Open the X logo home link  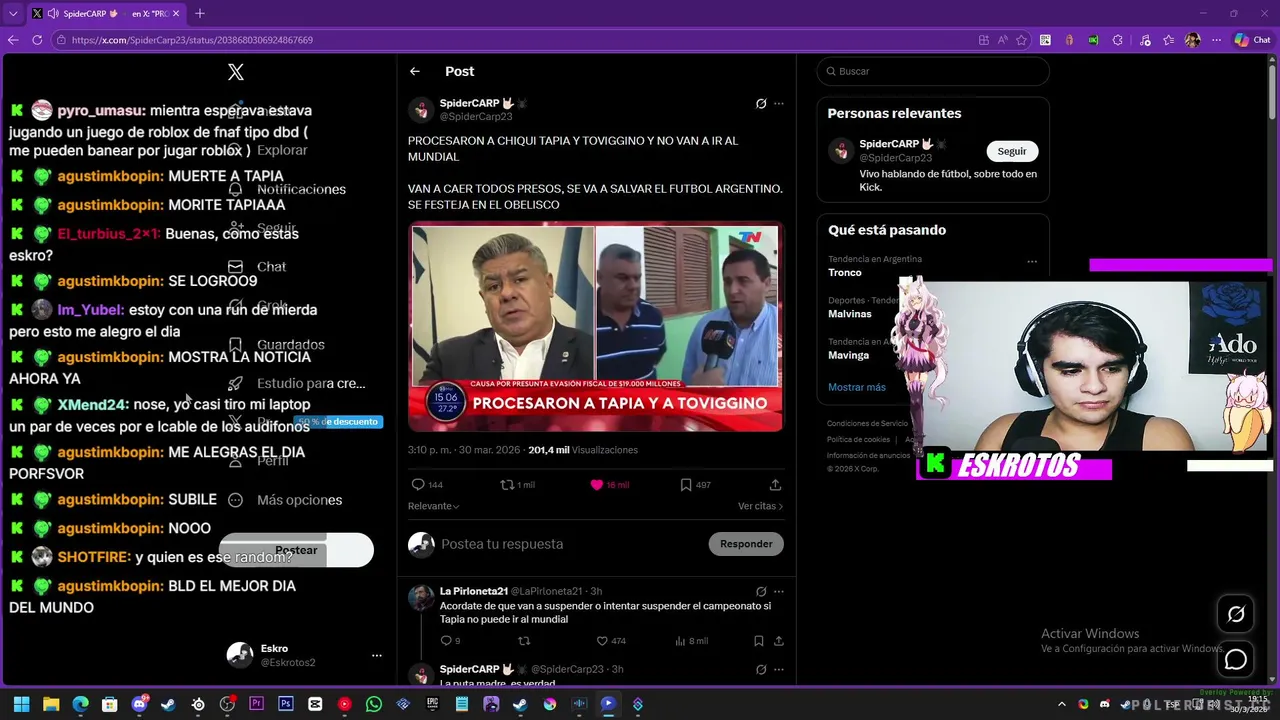236,72
